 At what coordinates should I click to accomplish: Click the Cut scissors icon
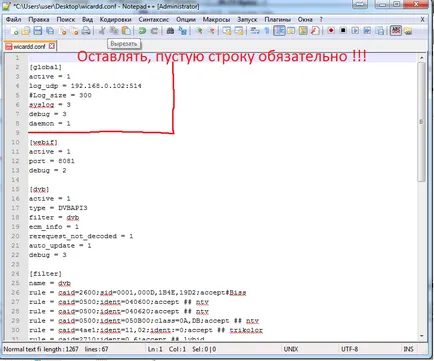click(x=102, y=31)
